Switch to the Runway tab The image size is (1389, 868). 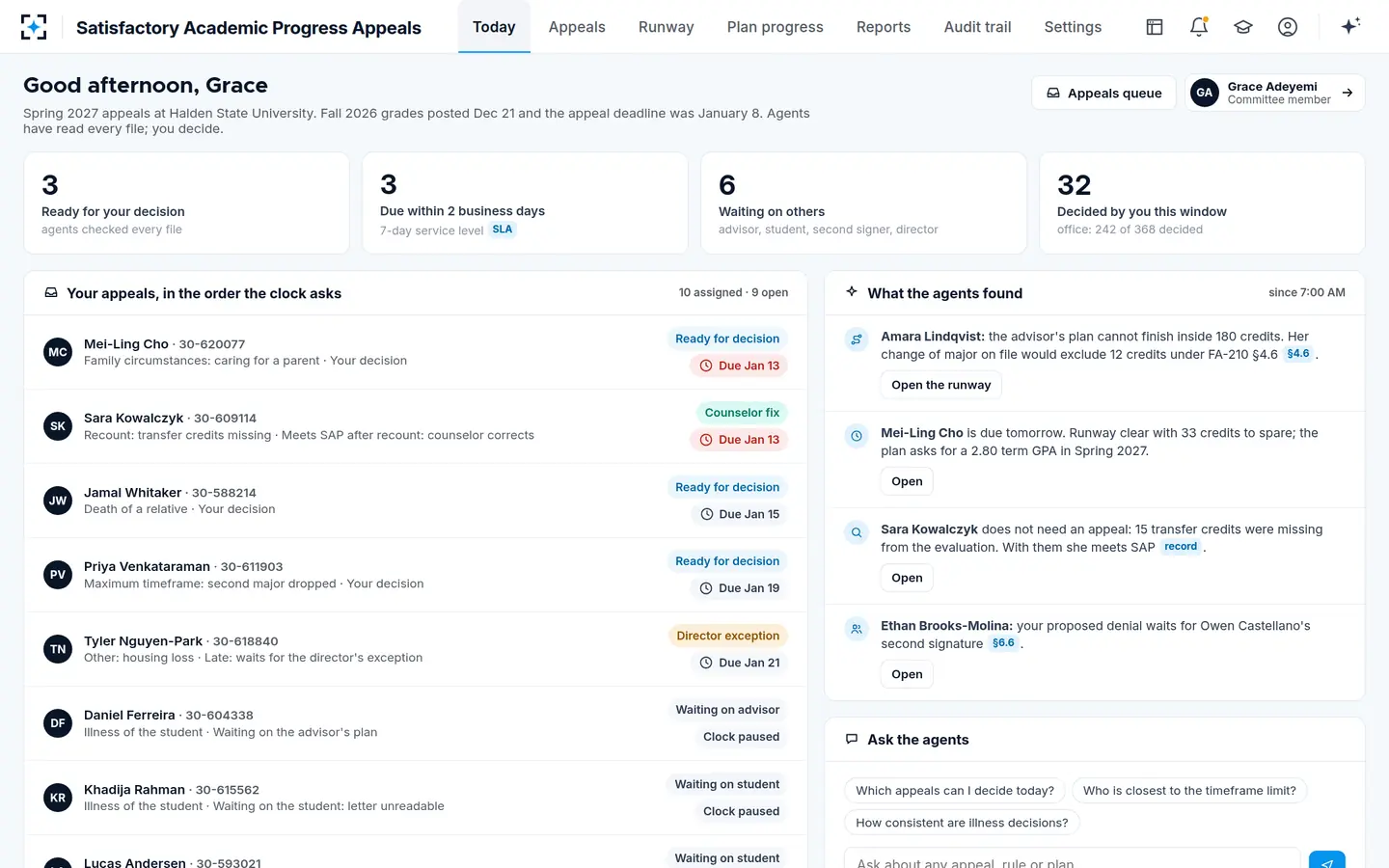tap(667, 27)
